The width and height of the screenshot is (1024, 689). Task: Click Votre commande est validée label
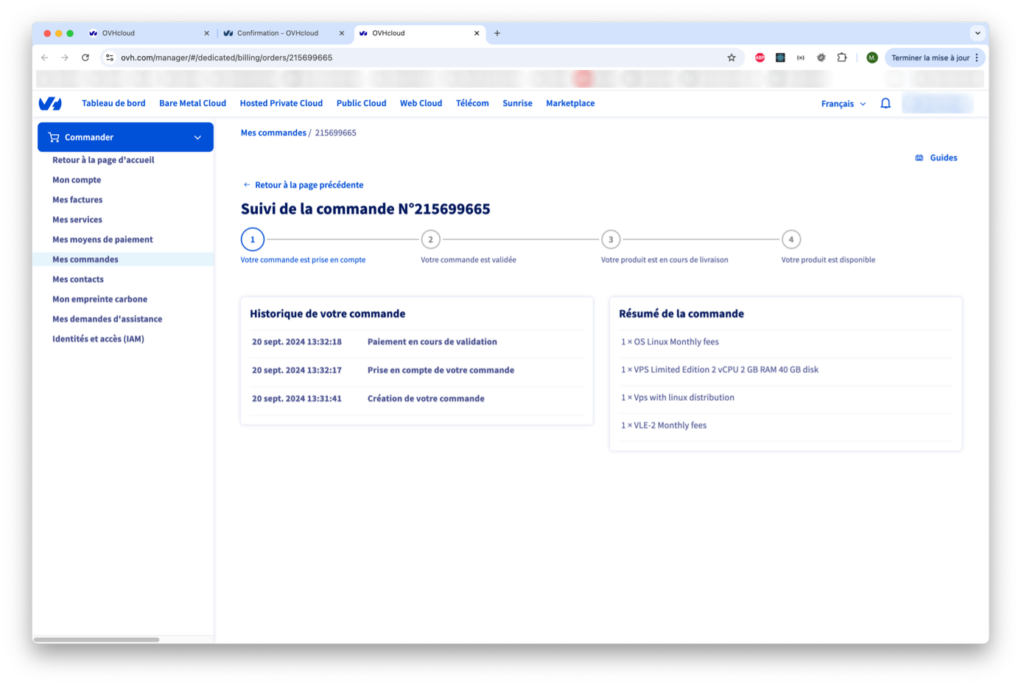[468, 260]
